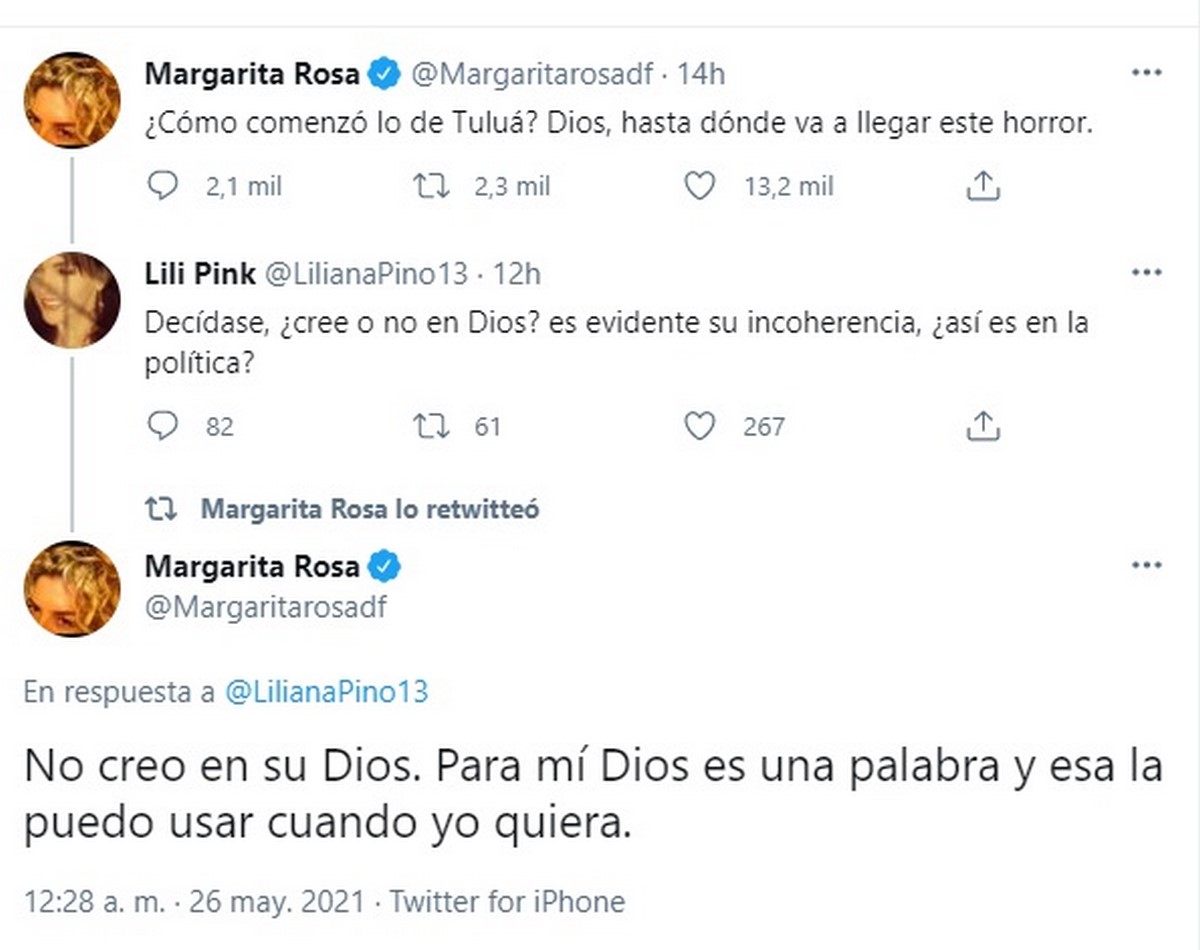
Task: Open the @Margaritarosadf handle in main tweet
Action: pyautogui.click(x=265, y=607)
